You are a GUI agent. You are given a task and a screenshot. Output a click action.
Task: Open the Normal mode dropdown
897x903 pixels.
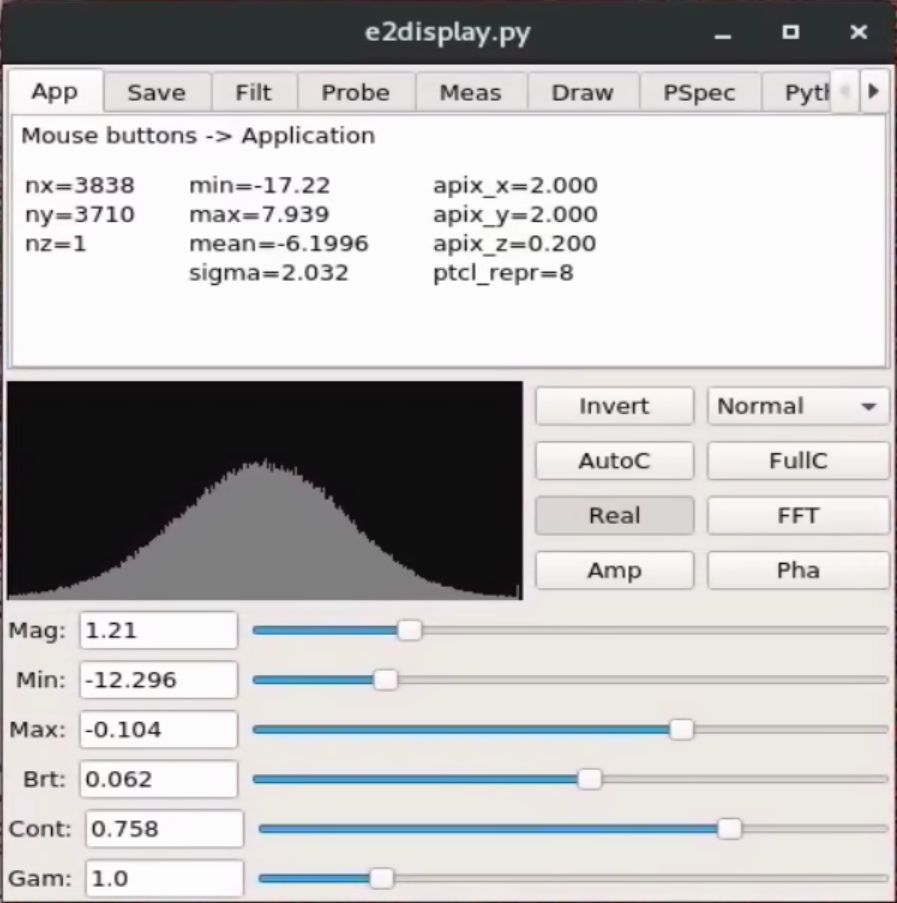click(x=798, y=406)
